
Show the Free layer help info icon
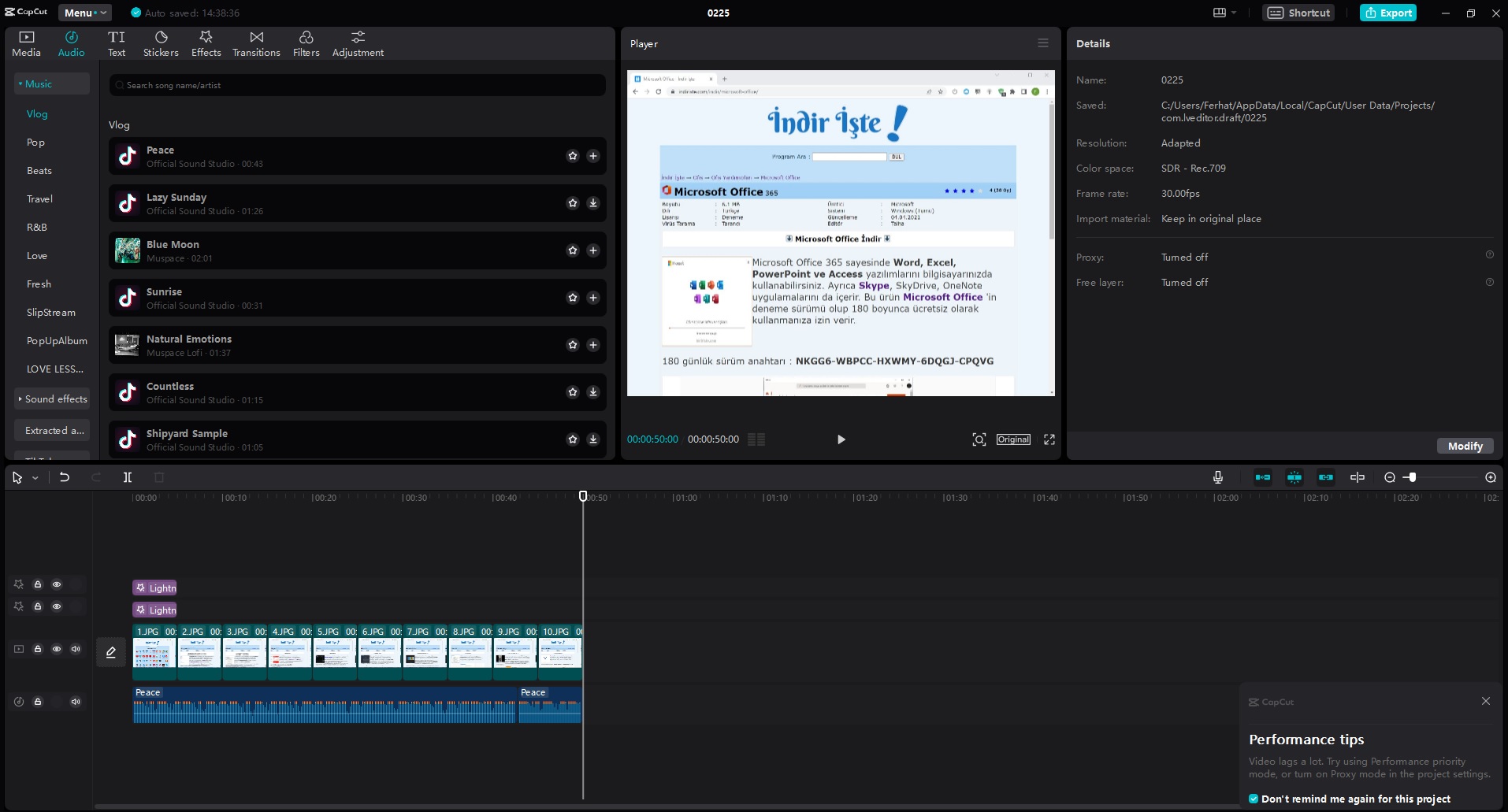[1489, 282]
